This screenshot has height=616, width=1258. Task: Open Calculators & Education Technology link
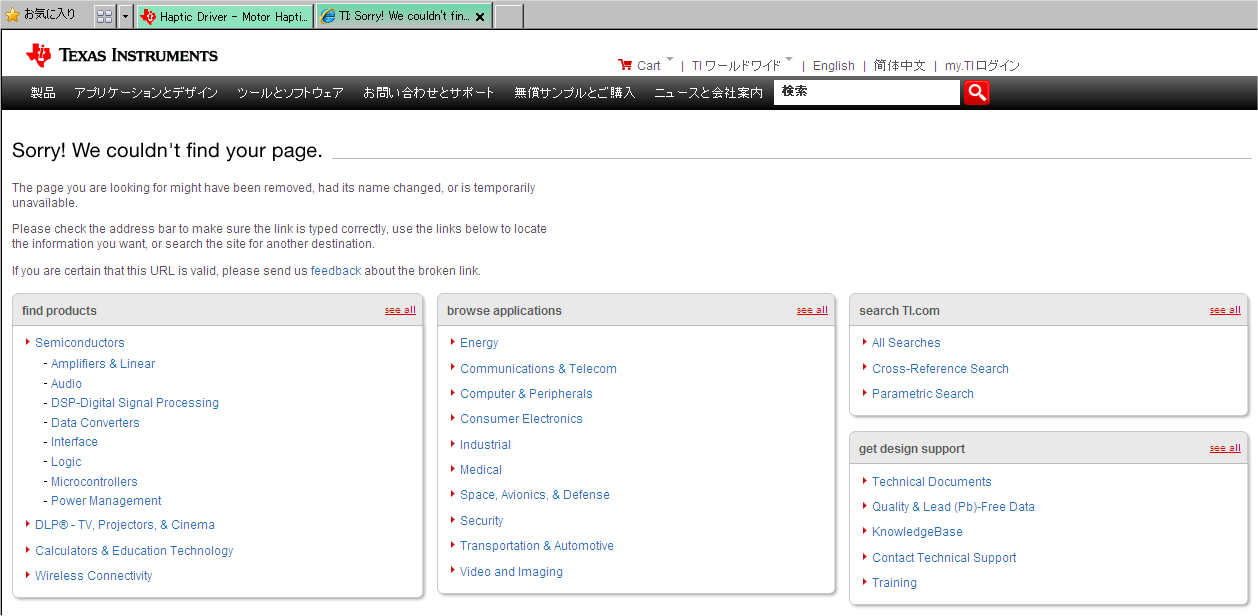[134, 551]
